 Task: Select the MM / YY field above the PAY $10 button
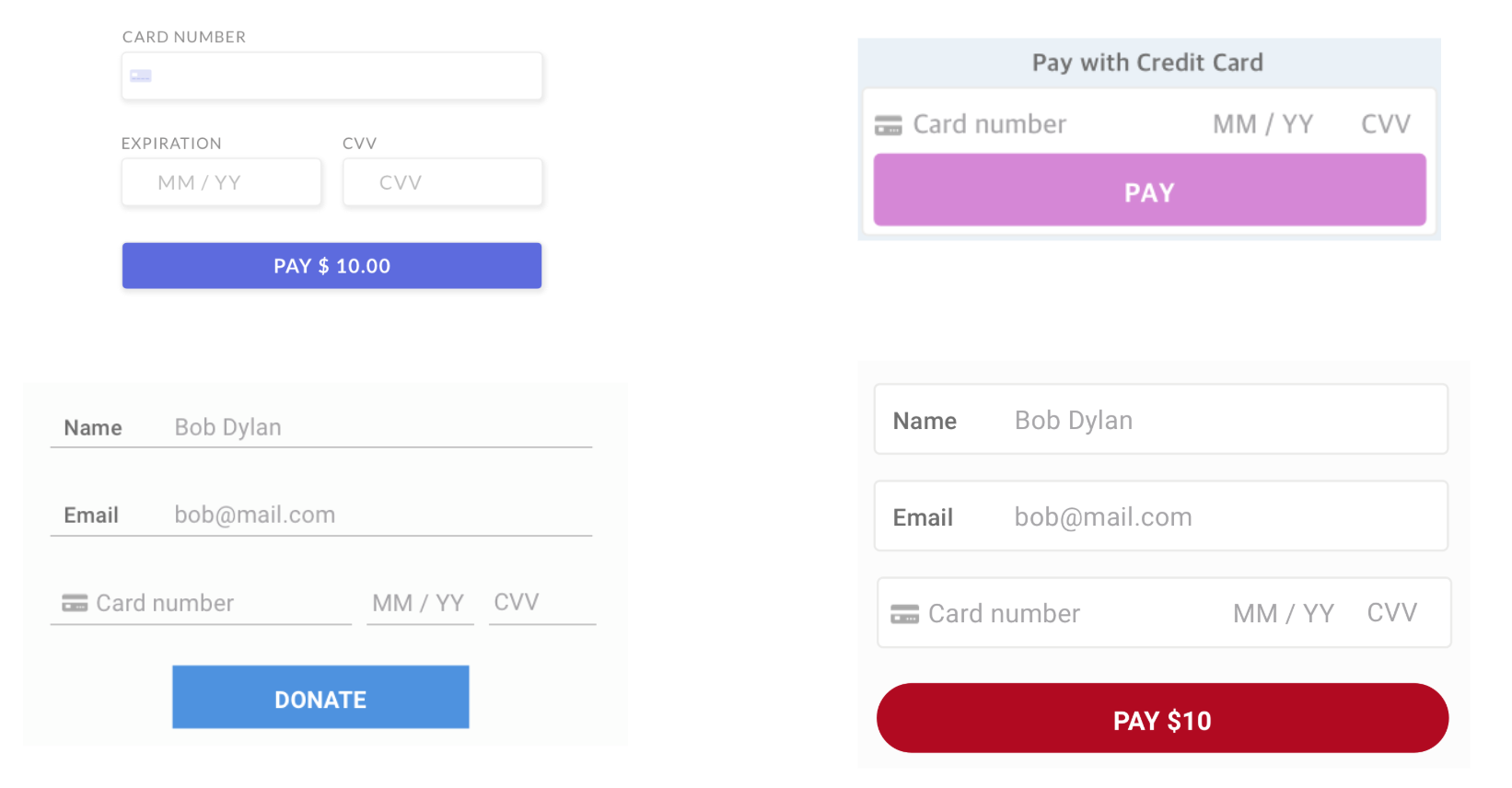(1284, 613)
